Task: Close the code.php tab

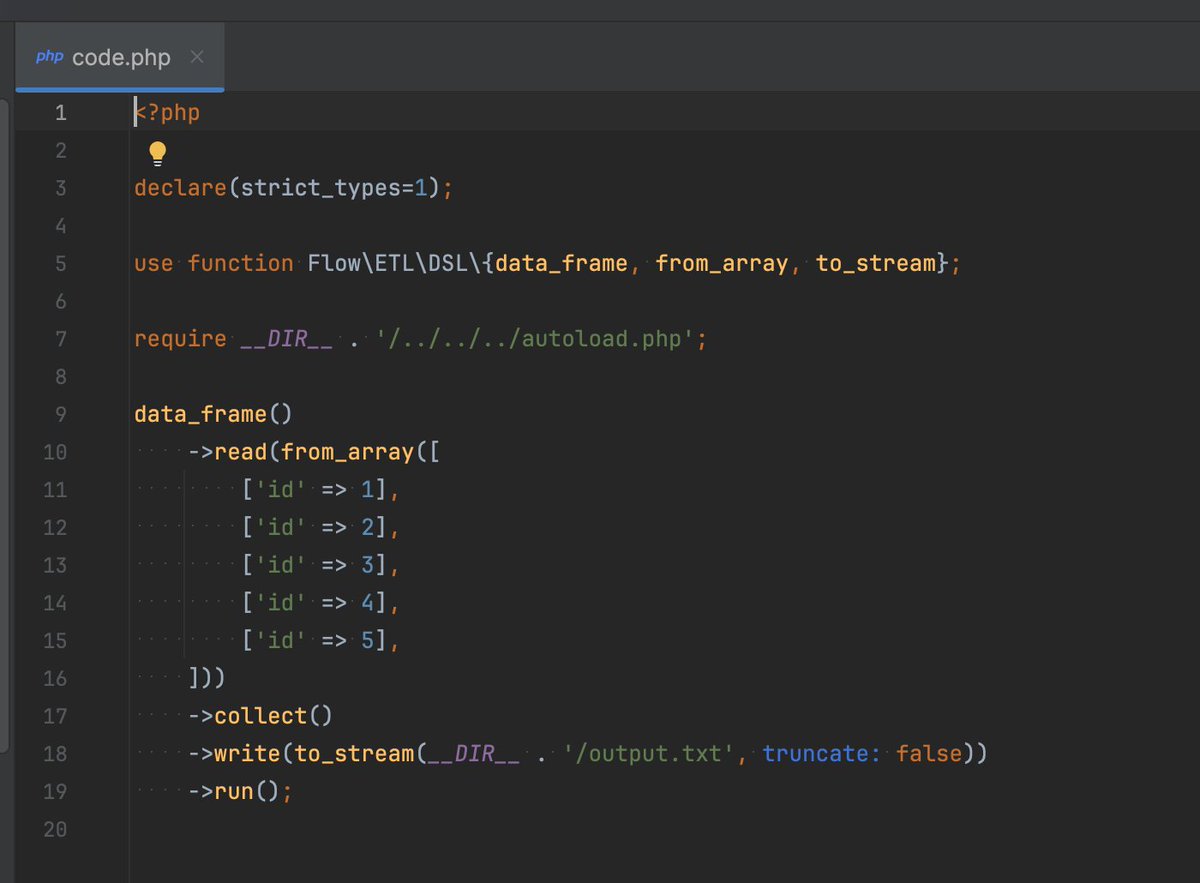Action: tap(197, 57)
